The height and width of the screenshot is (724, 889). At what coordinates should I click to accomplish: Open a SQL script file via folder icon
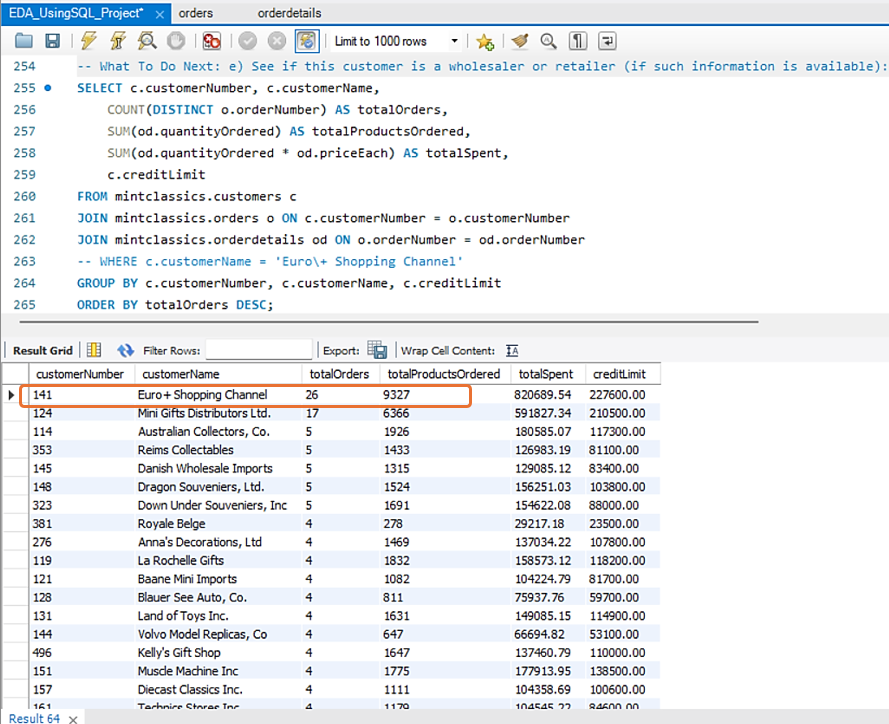click(24, 41)
